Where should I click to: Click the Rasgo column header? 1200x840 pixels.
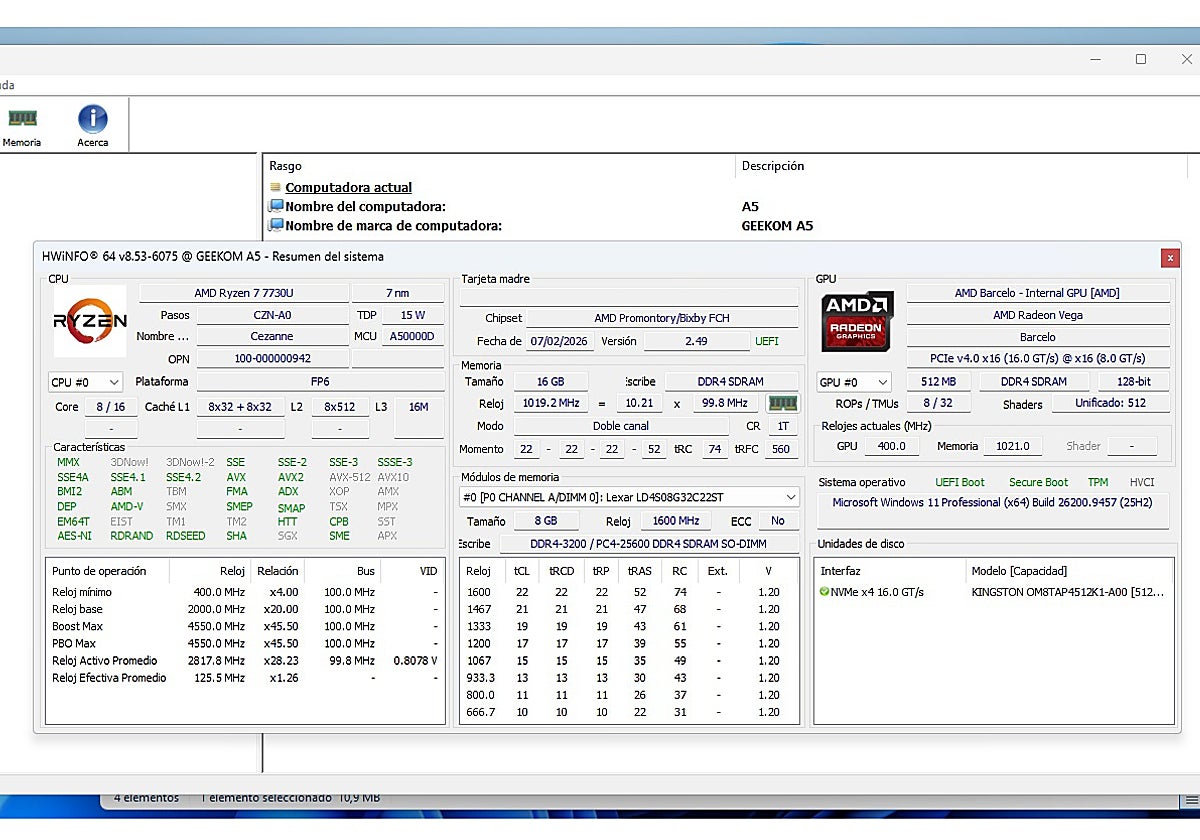click(285, 166)
